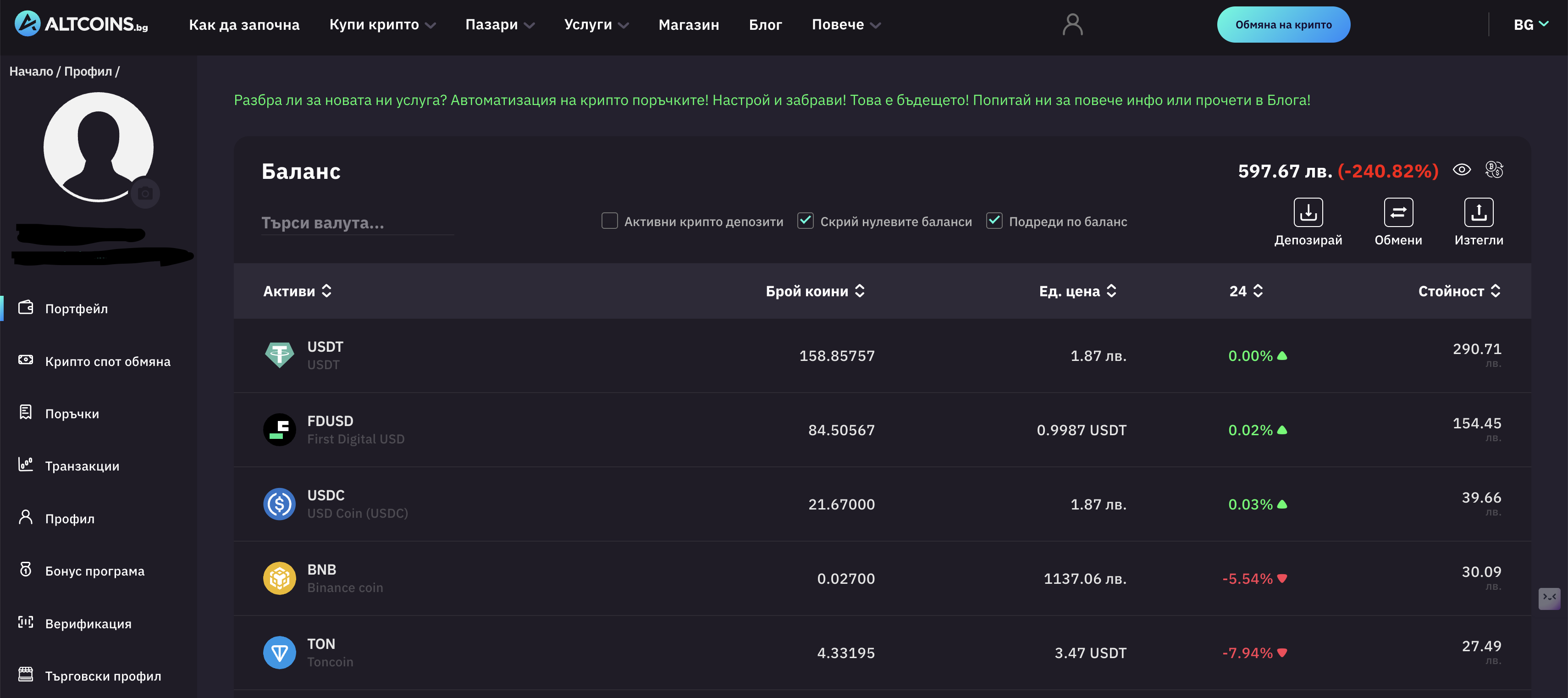Click the Изтегли withdraw icon
Screen dimensions: 1568x698
pos(1479,213)
